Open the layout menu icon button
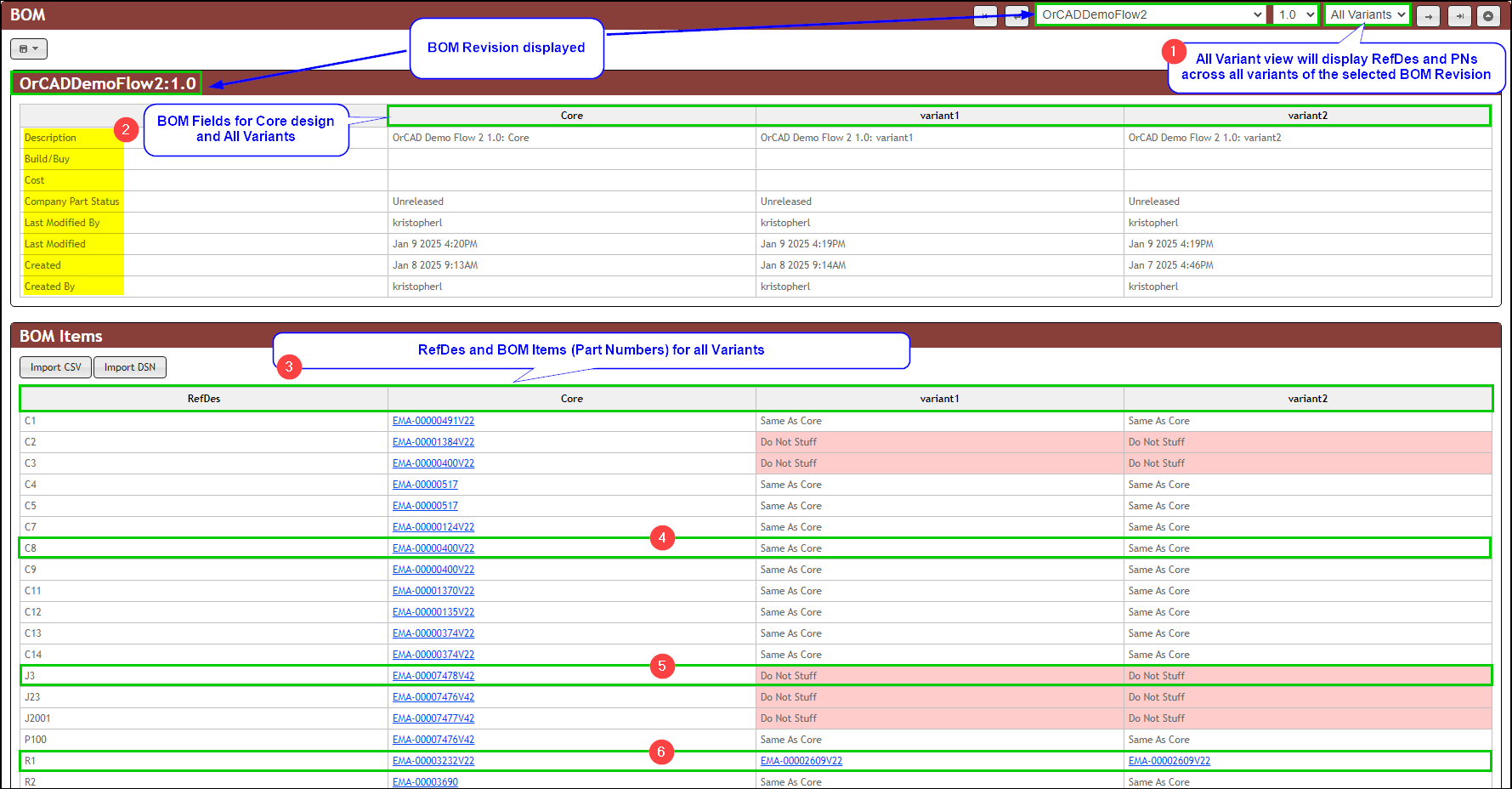The width and height of the screenshot is (1512, 789). [28, 48]
